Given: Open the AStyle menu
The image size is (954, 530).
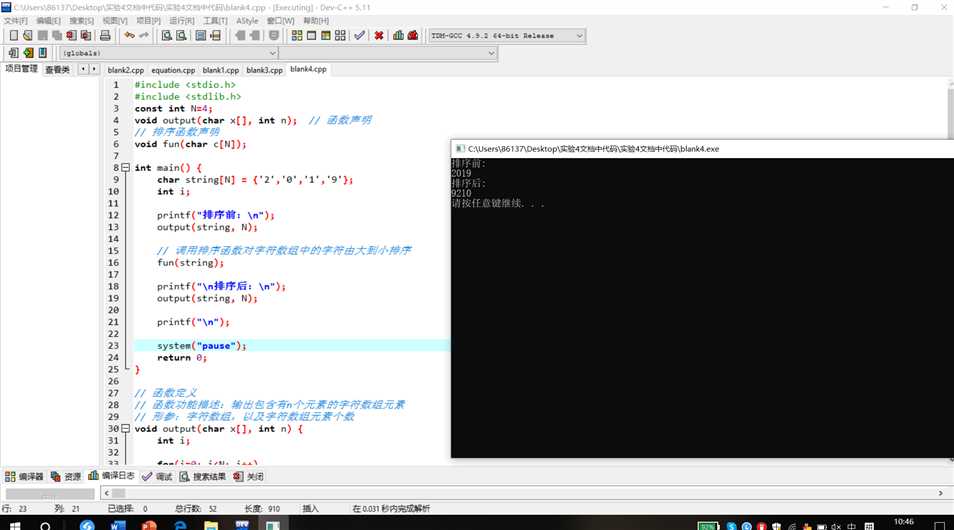Looking at the screenshot, I should [247, 21].
